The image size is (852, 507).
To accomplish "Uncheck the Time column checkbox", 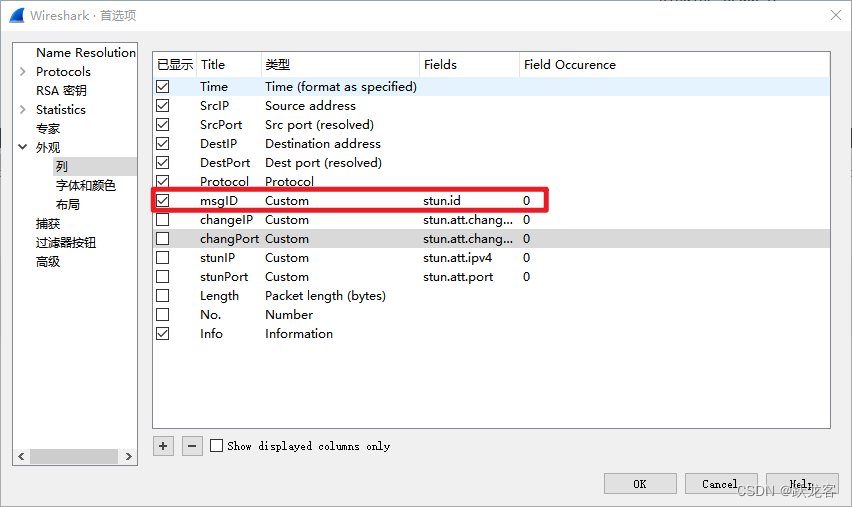I will point(162,86).
